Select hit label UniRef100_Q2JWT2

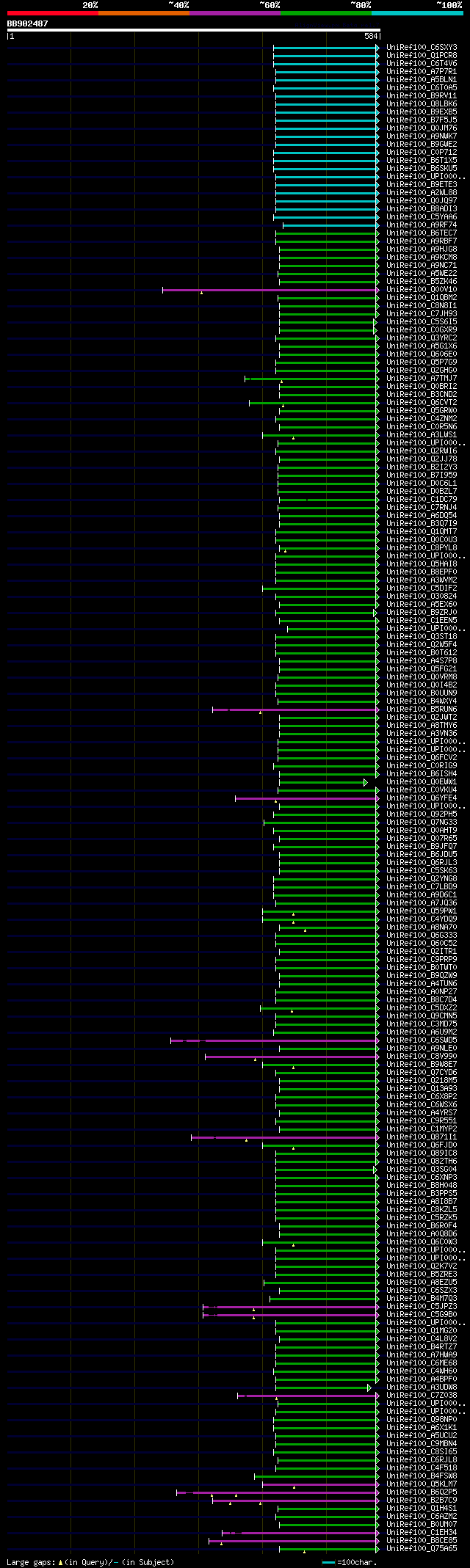click(422, 717)
